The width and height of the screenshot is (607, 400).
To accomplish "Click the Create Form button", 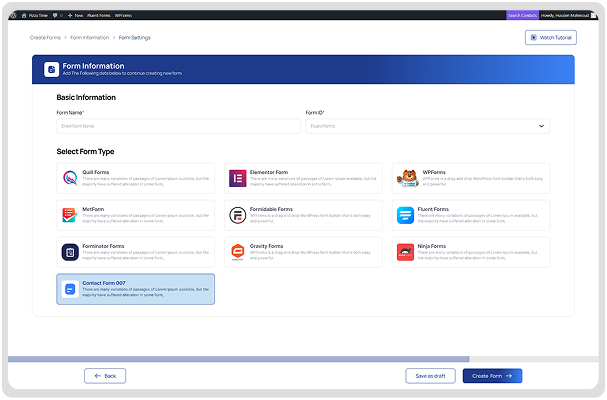I will [x=492, y=376].
